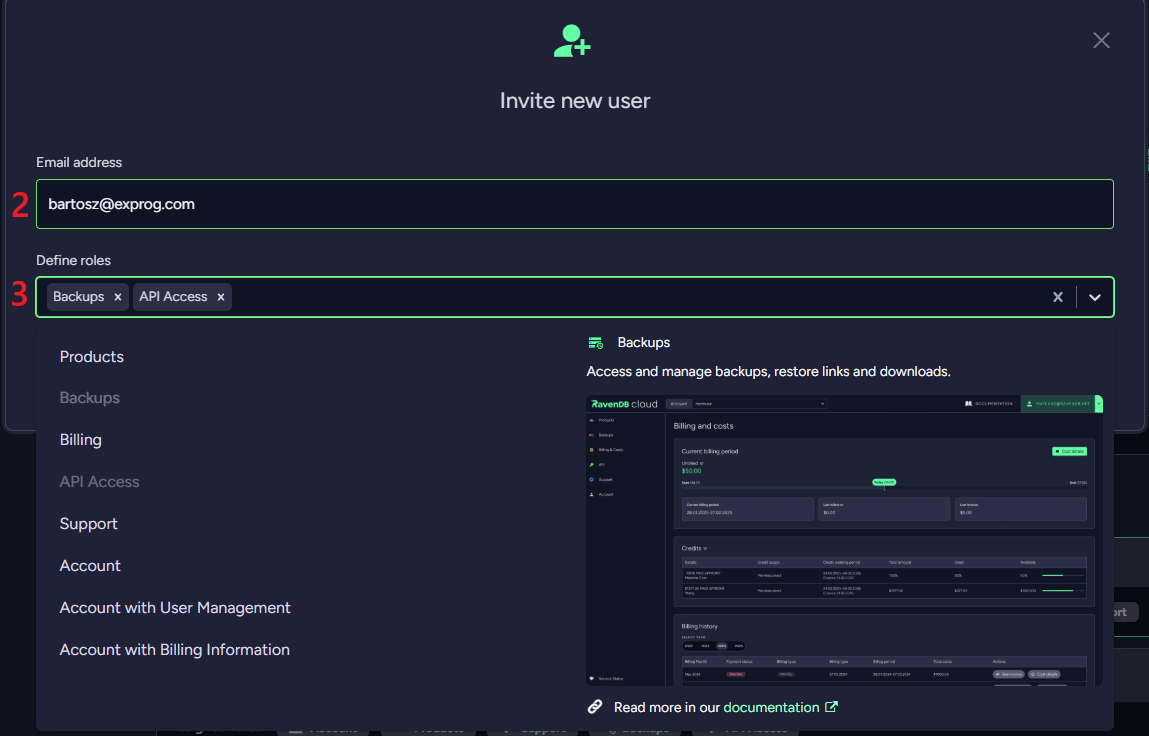Click the user-plus icon above the title
1149x736 pixels.
tap(573, 41)
